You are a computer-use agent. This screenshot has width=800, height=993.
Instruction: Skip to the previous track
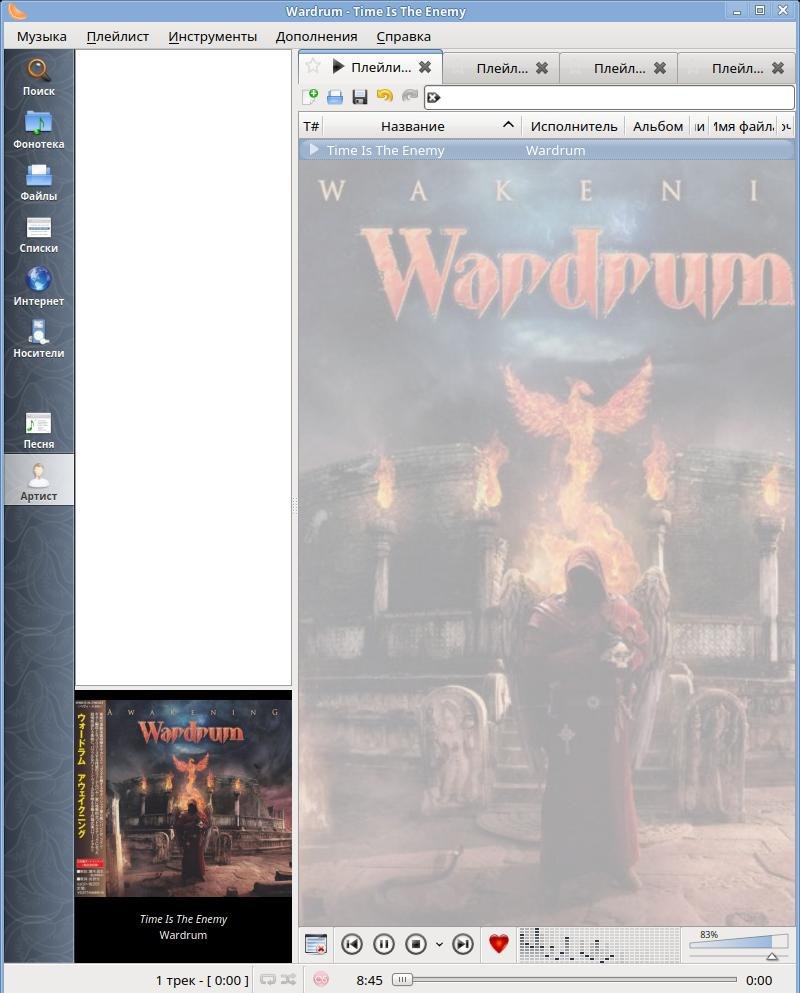(x=352, y=944)
